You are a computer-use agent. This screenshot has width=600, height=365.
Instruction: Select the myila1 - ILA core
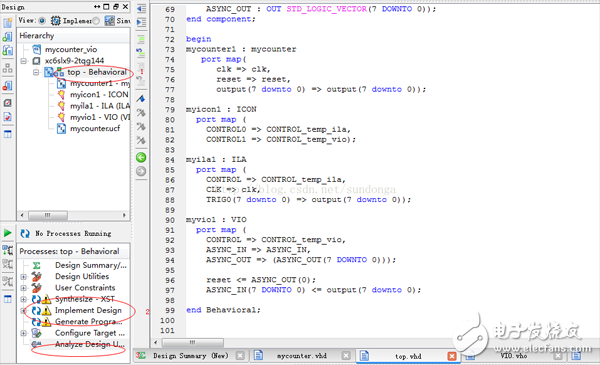(x=100, y=106)
